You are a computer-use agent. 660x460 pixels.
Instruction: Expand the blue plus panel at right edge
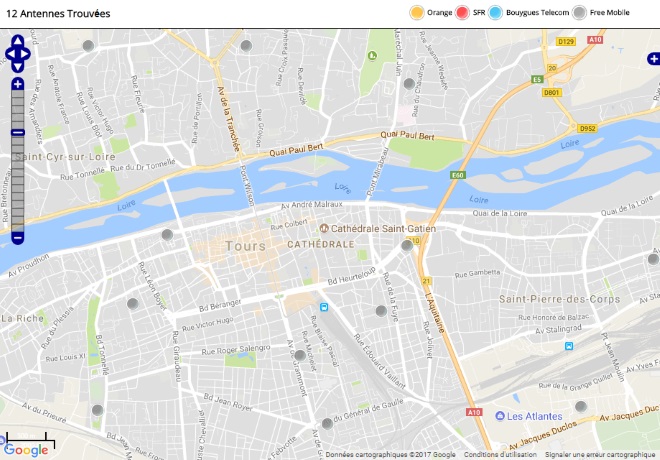[654, 59]
